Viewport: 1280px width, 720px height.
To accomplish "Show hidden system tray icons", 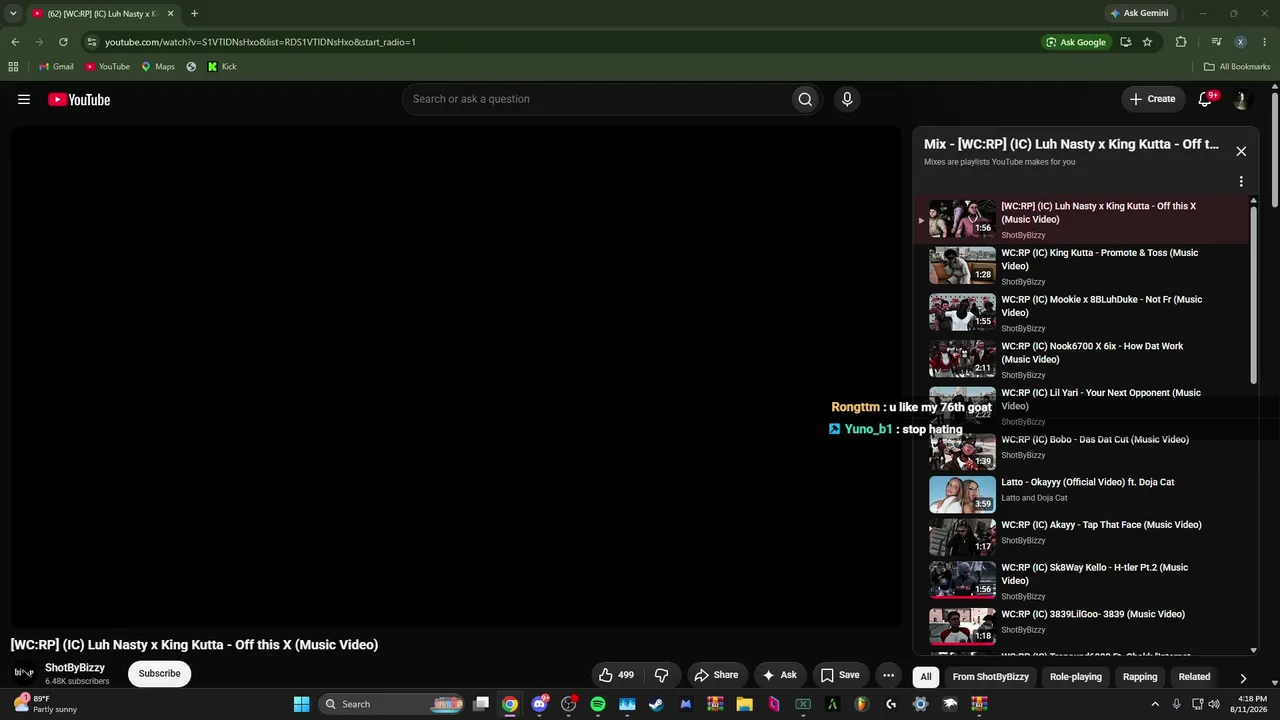I will point(1155,704).
